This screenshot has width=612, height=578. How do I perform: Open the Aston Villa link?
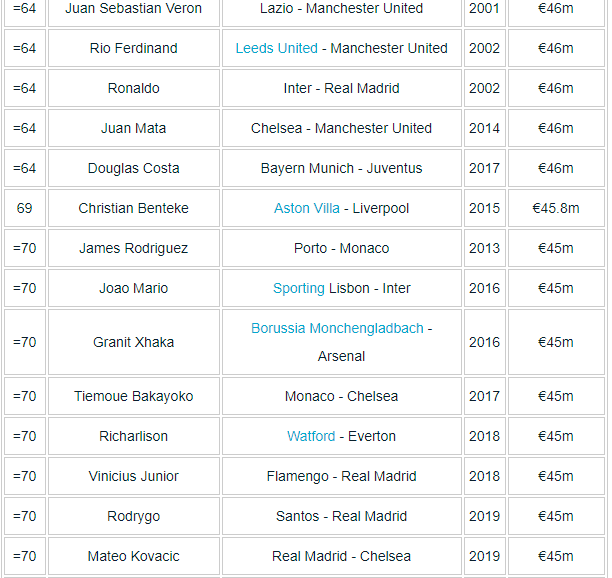coord(305,208)
